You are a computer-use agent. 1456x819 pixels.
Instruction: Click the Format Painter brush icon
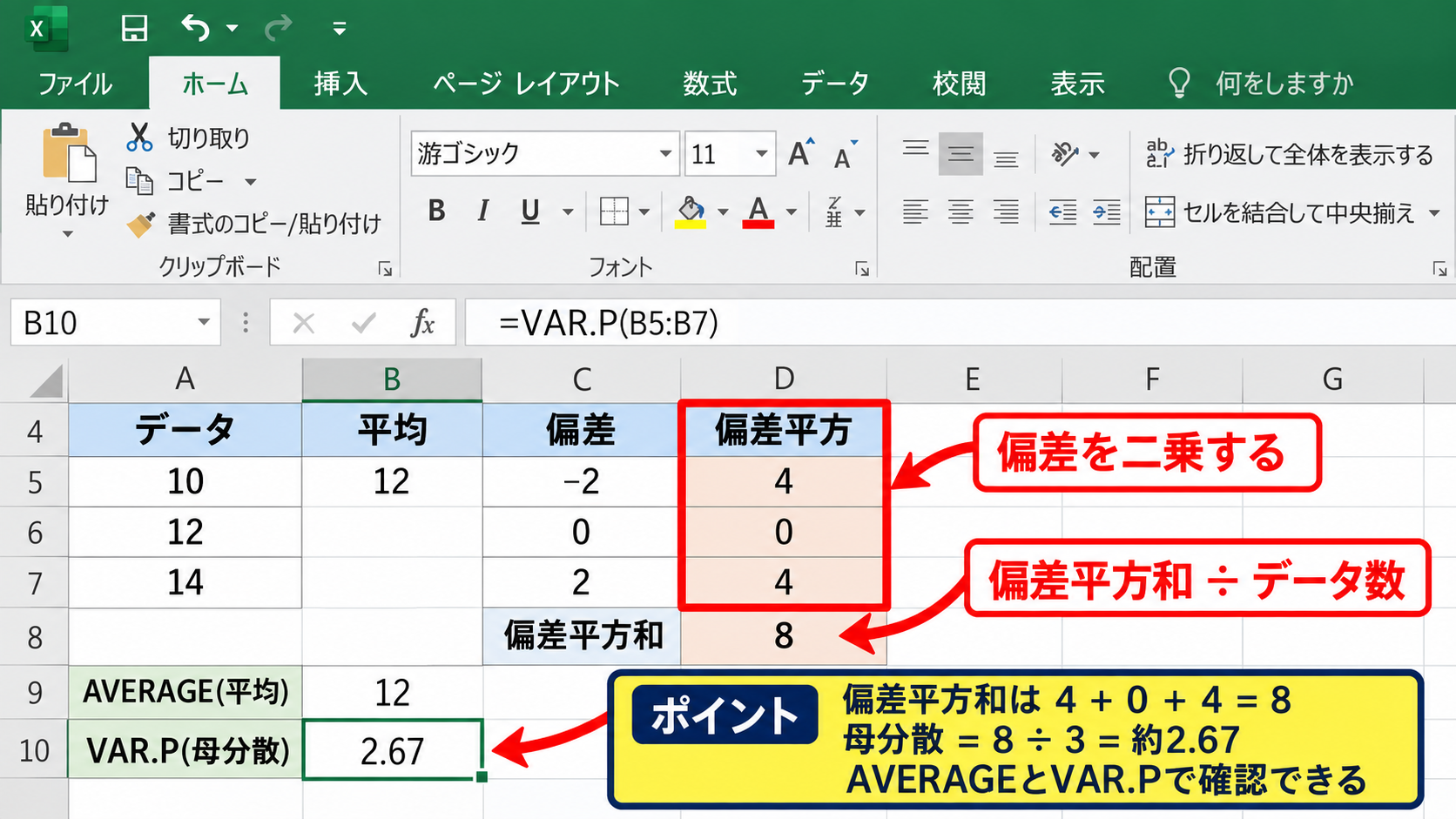pyautogui.click(x=140, y=225)
